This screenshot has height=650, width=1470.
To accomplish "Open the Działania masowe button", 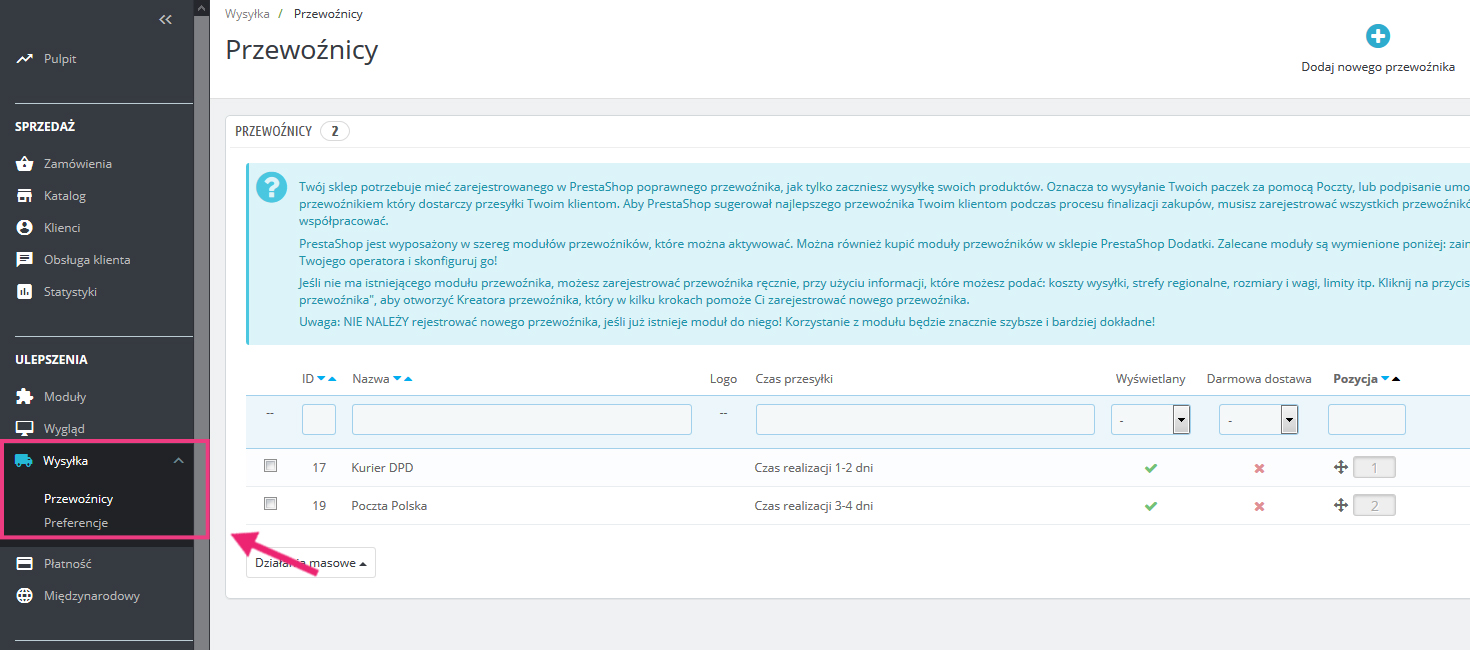I will (310, 563).
